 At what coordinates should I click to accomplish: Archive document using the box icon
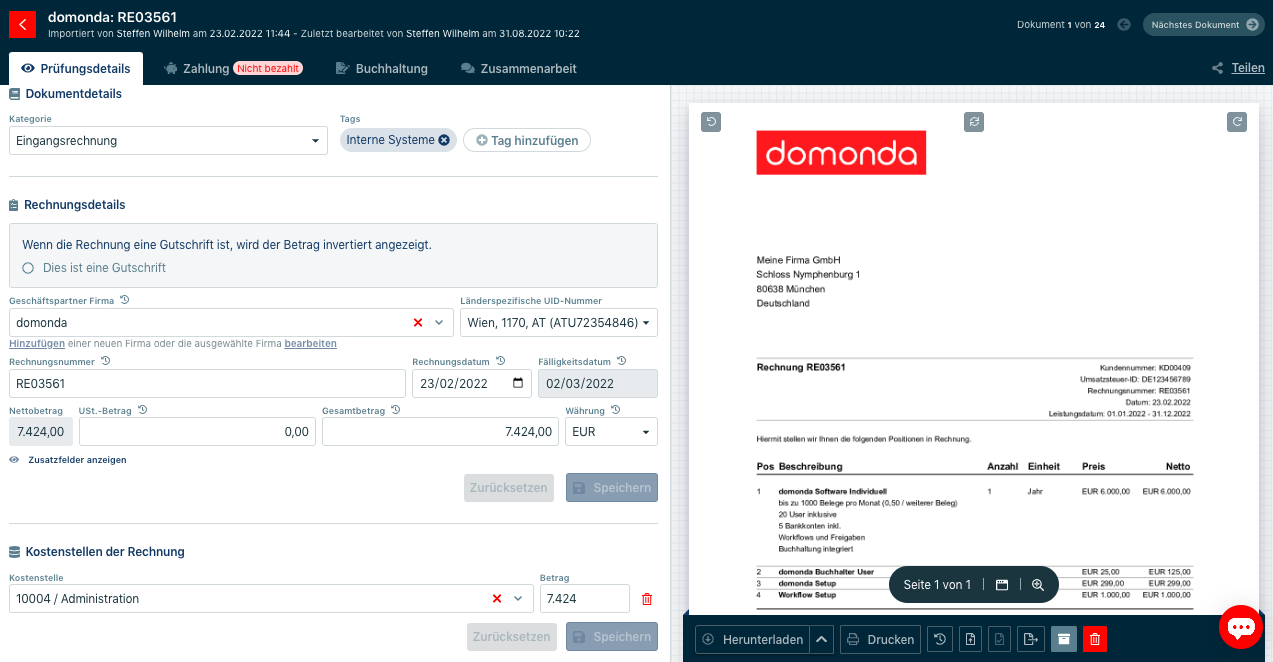coord(1064,639)
